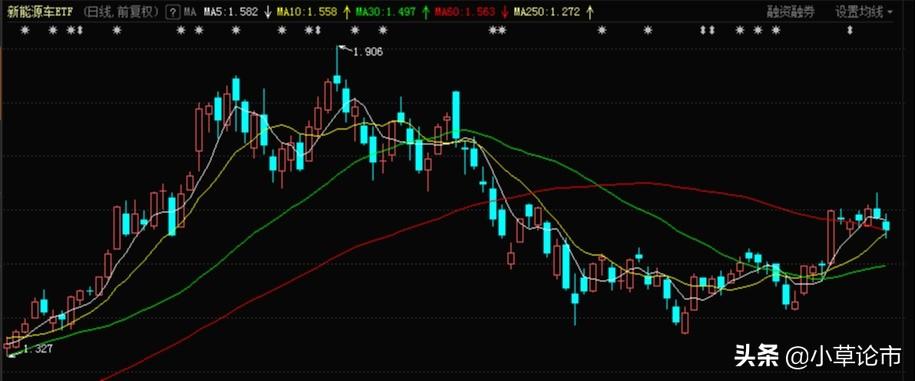Open the question-mark help icon beside MA
Viewport: 915px width, 381px height.
tap(173, 12)
